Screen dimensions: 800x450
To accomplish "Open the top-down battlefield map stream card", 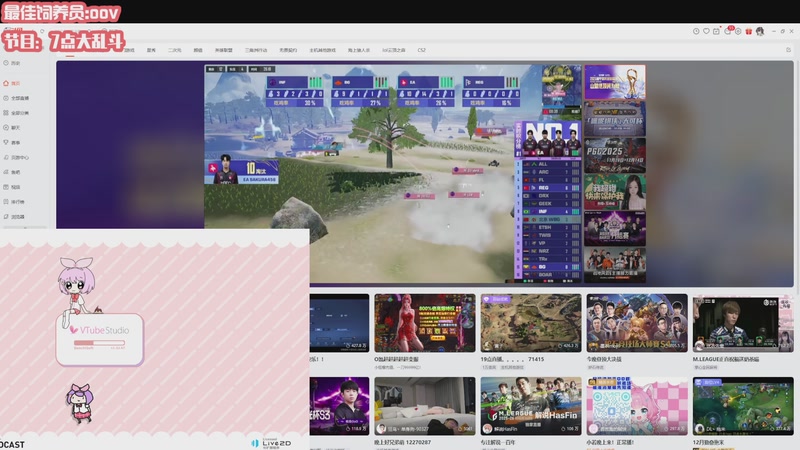I will 531,323.
